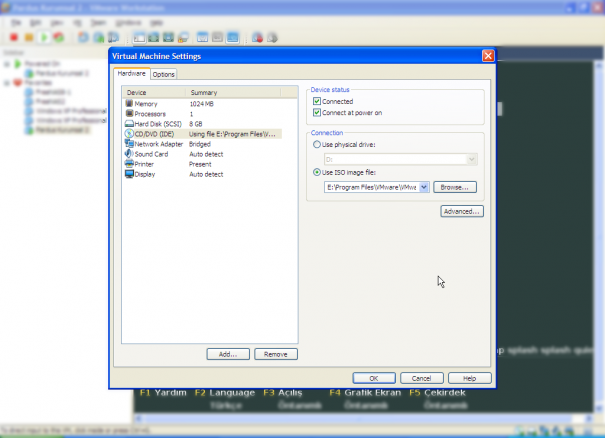Click the Display monitor icon
This screenshot has height=438, width=605.
(x=129, y=174)
